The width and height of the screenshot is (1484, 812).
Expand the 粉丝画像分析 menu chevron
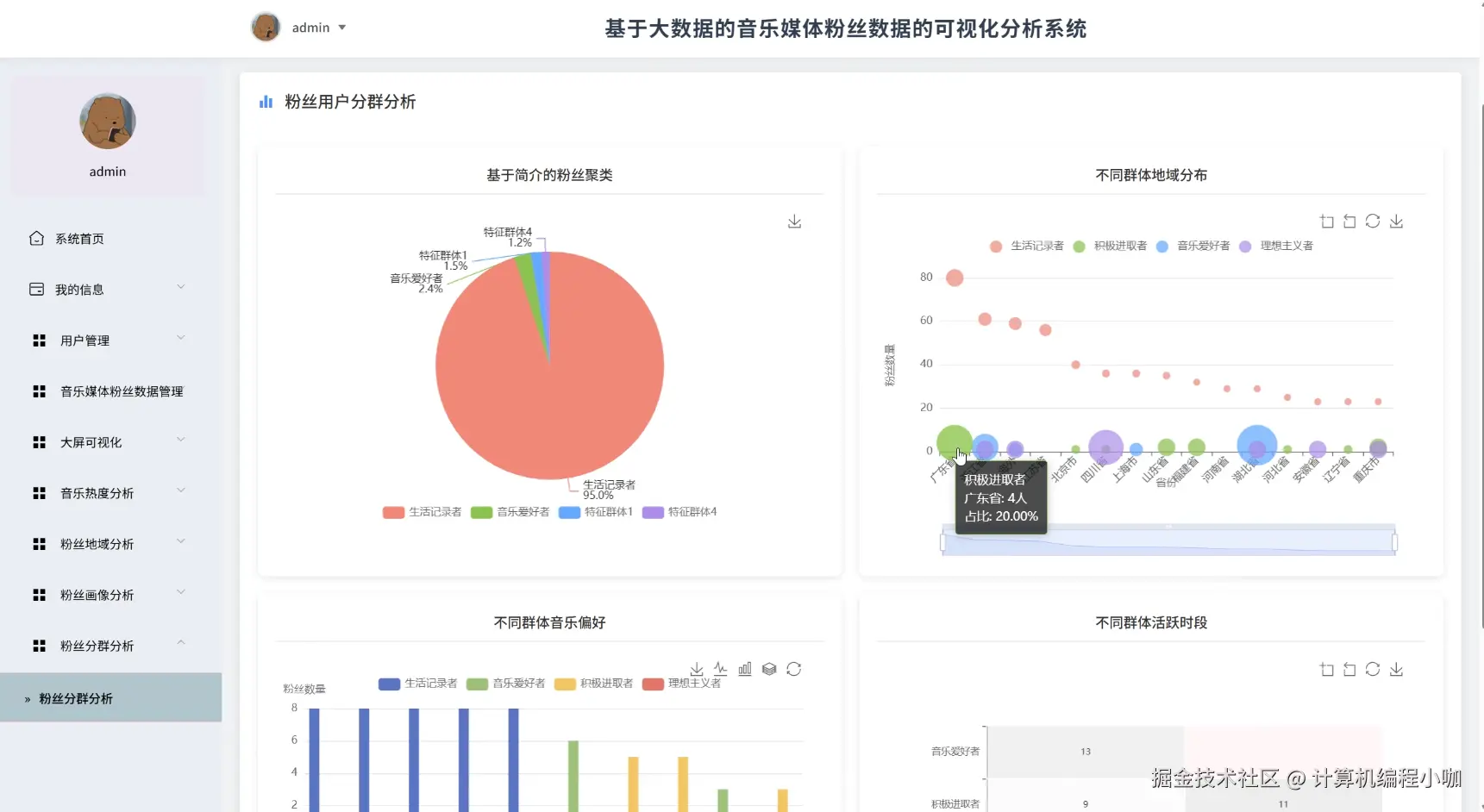click(181, 592)
